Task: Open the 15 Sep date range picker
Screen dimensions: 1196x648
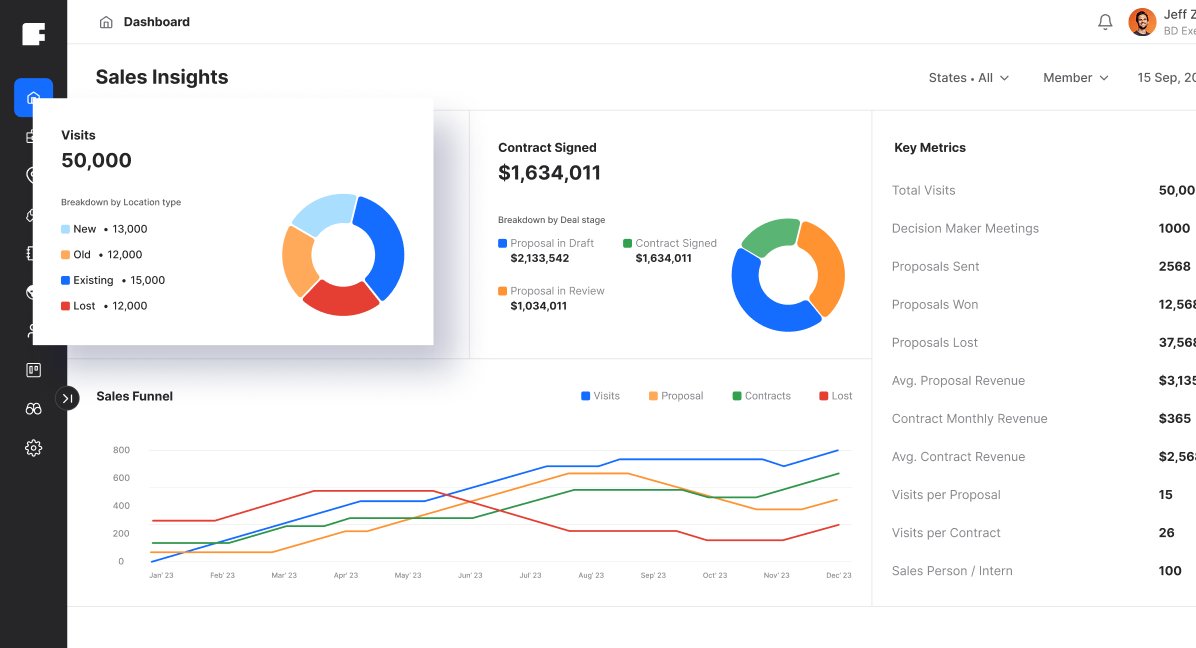Action: [1166, 78]
